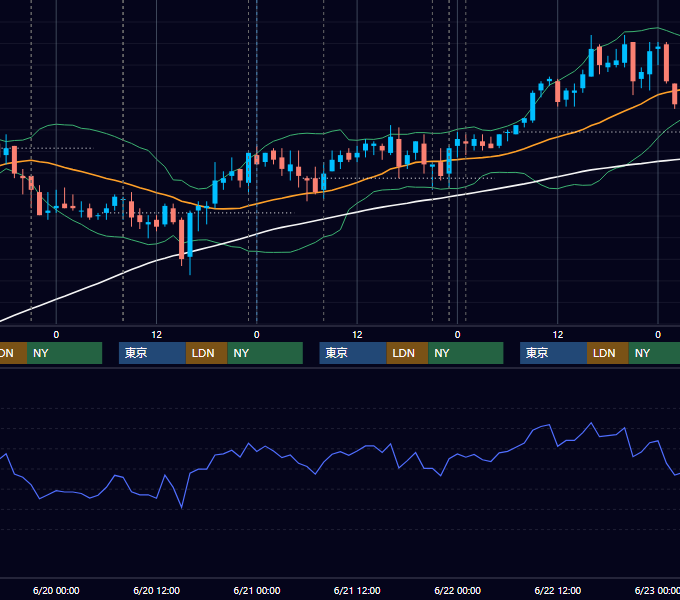The width and height of the screenshot is (680, 600).
Task: Click hour label 12 above 6/20 東京 block
Action: [157, 335]
